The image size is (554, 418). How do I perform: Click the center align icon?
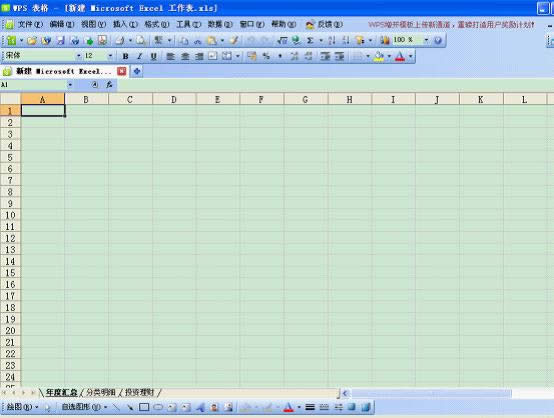tap(185, 56)
